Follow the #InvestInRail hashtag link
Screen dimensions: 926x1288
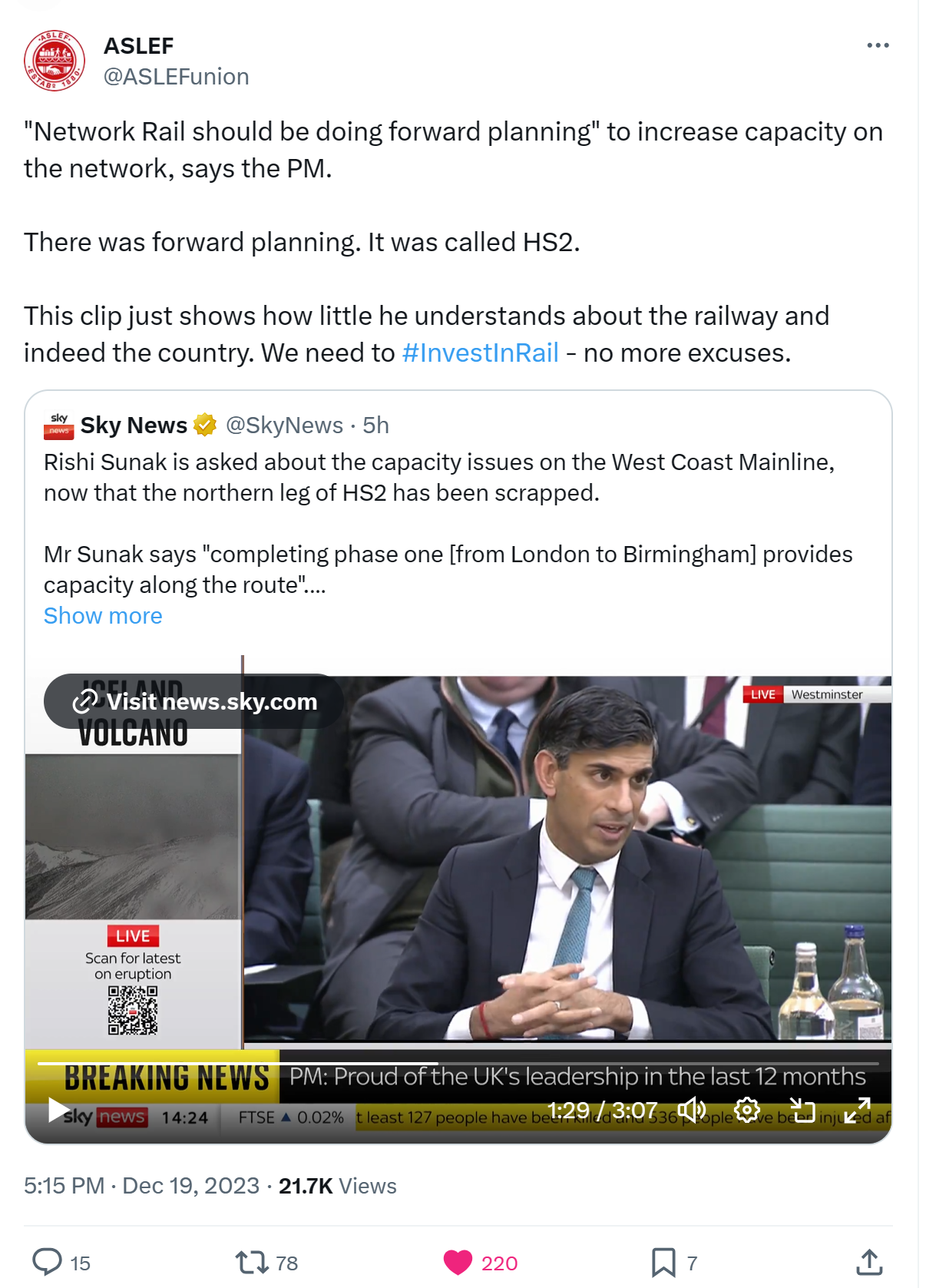point(480,353)
